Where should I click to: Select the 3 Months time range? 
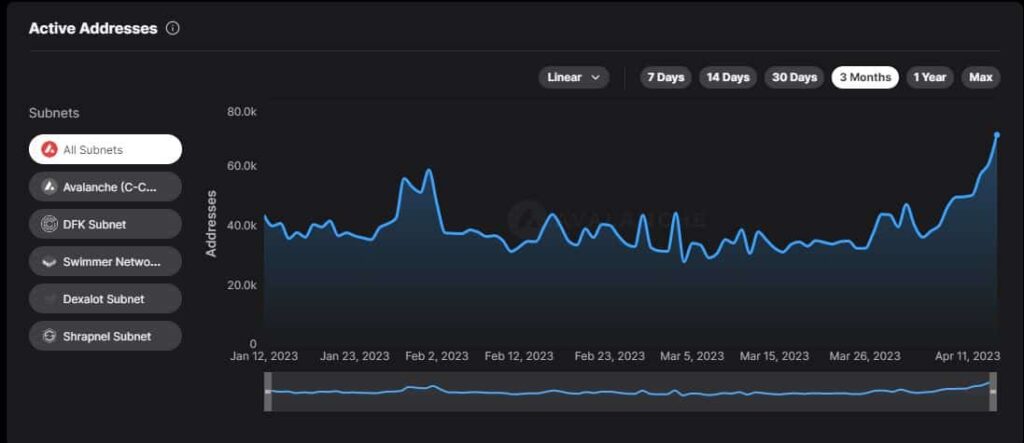[x=865, y=77]
